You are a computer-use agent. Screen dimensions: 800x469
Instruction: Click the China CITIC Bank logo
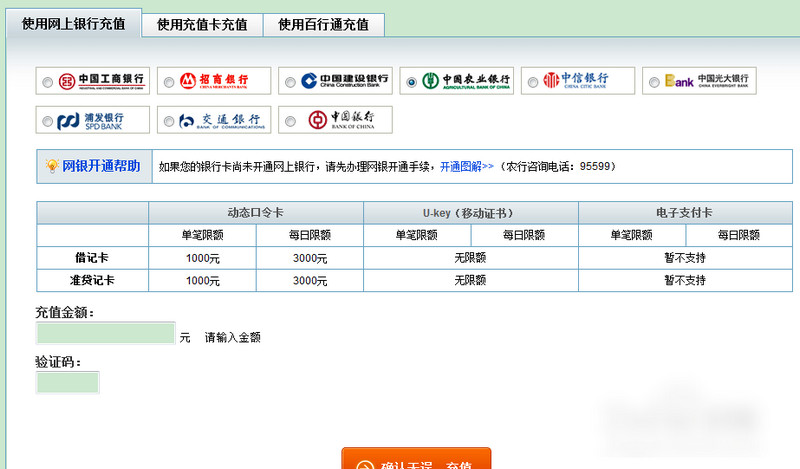click(588, 81)
